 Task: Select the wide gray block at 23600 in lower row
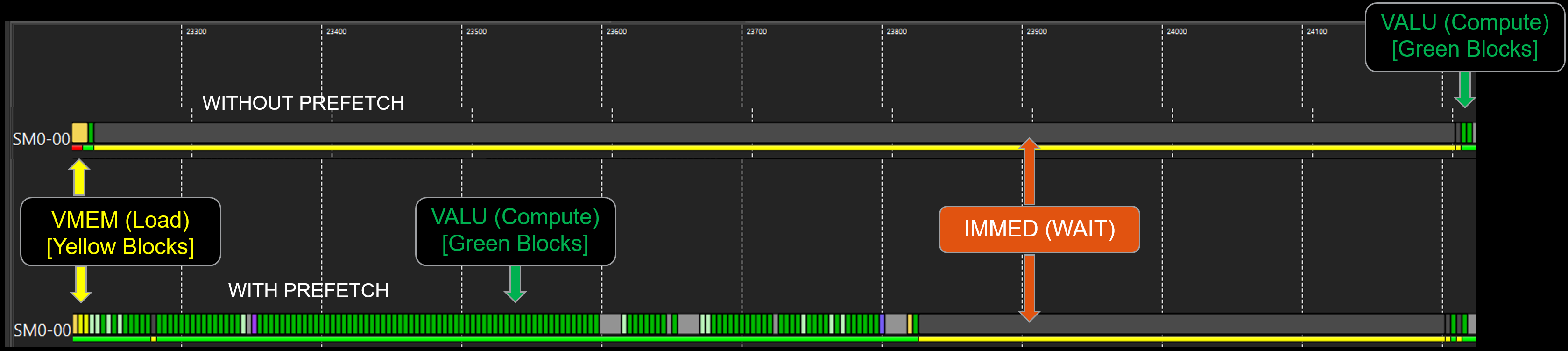(610, 323)
